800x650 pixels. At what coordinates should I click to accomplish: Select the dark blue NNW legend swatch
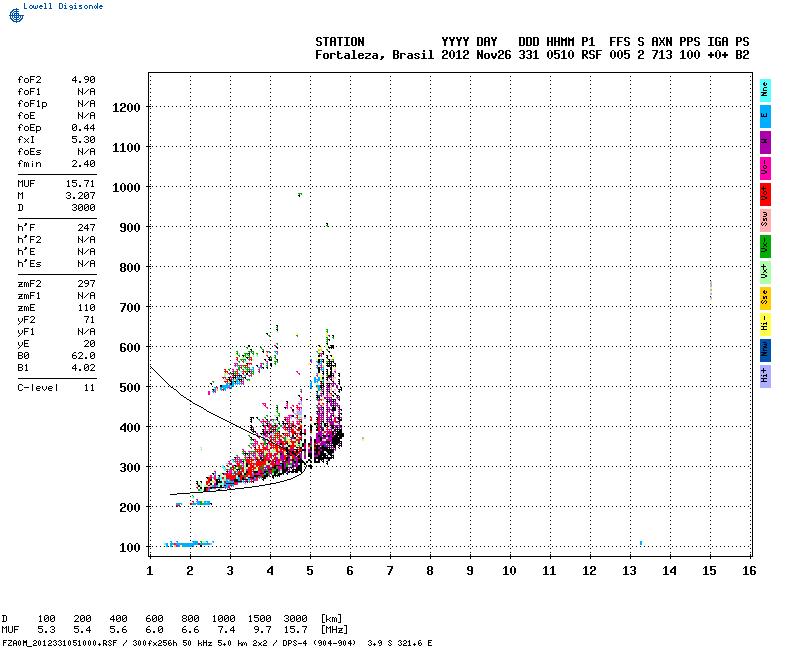765,351
